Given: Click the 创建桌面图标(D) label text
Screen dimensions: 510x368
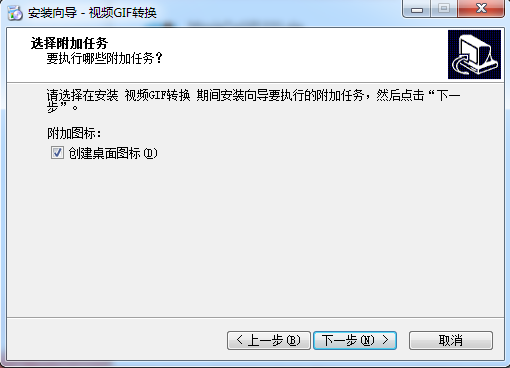Looking at the screenshot, I should click(x=113, y=153).
